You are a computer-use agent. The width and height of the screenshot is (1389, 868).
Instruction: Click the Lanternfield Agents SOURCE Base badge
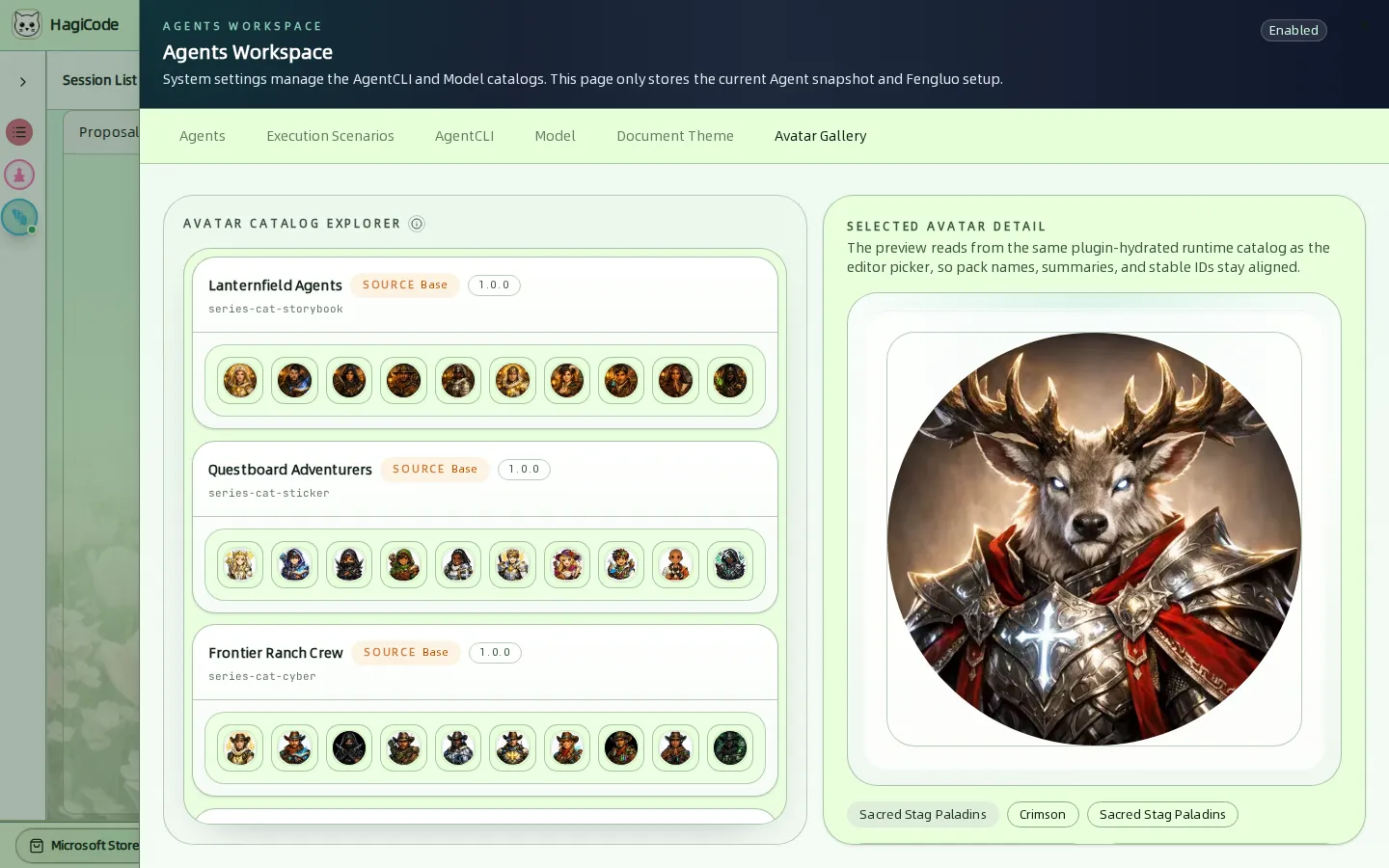405,285
